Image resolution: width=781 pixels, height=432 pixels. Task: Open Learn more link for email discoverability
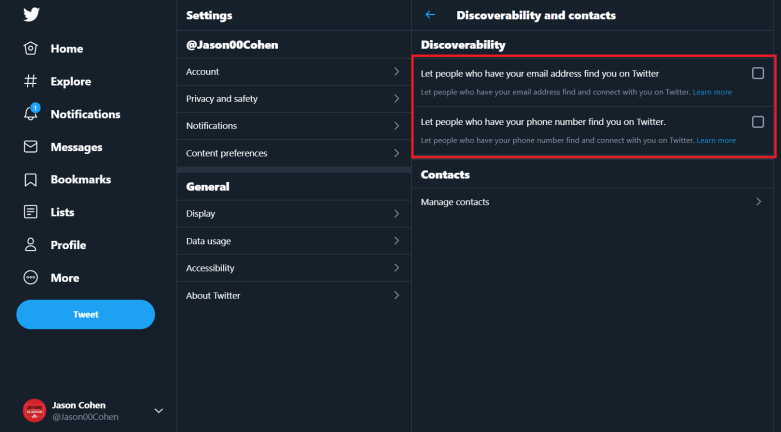[x=712, y=92]
